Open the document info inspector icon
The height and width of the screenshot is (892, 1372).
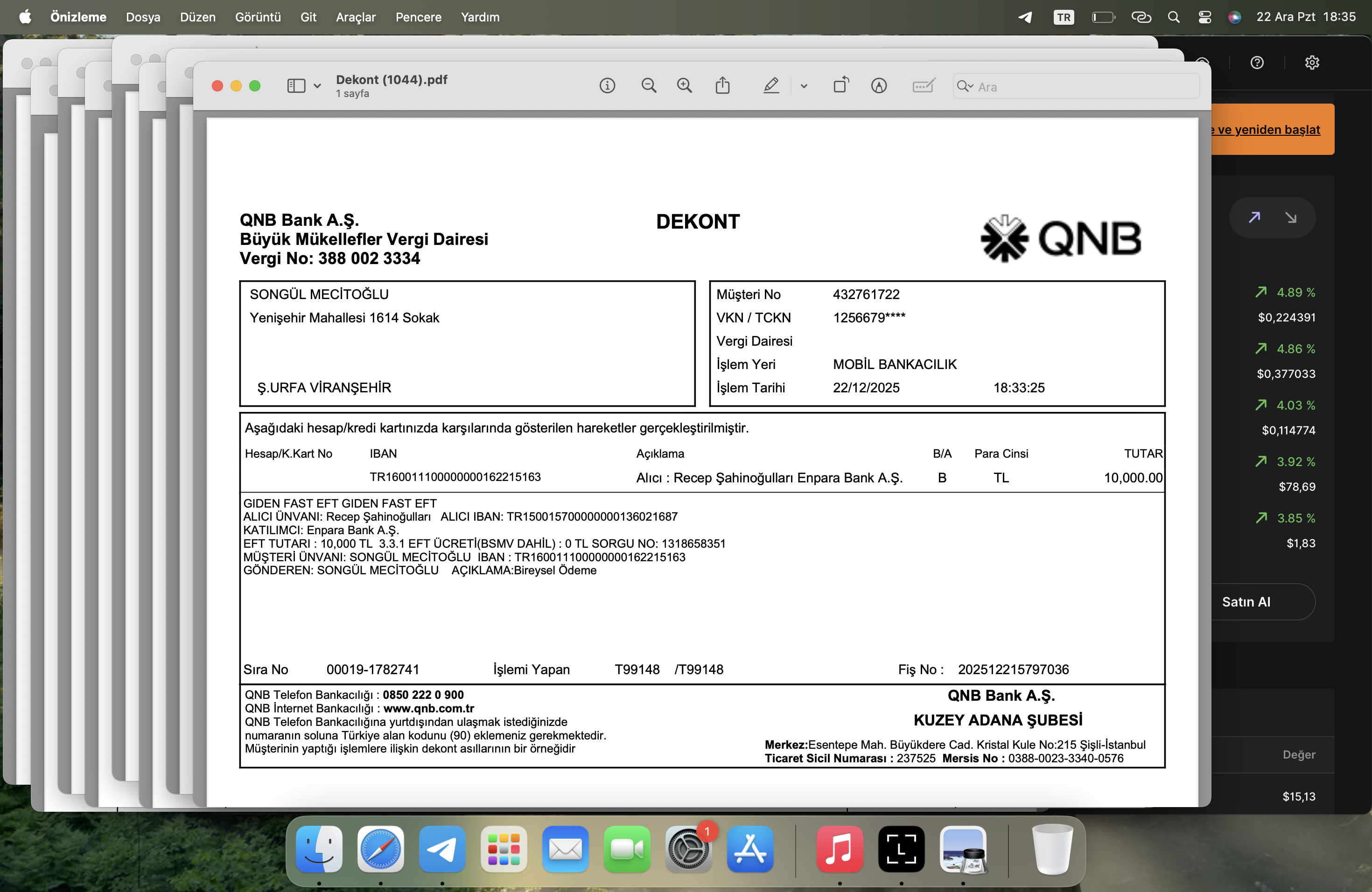tap(607, 86)
